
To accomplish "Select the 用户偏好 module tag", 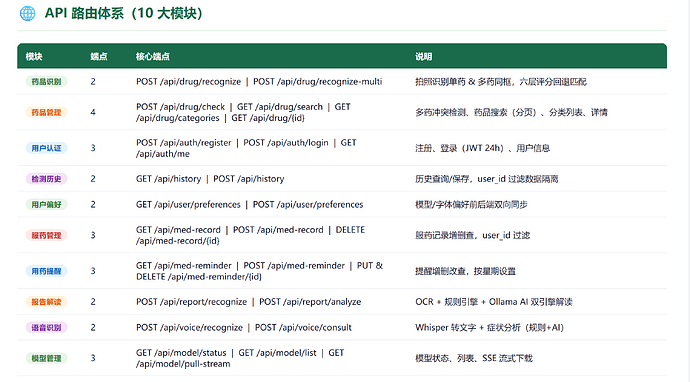I will point(46,204).
